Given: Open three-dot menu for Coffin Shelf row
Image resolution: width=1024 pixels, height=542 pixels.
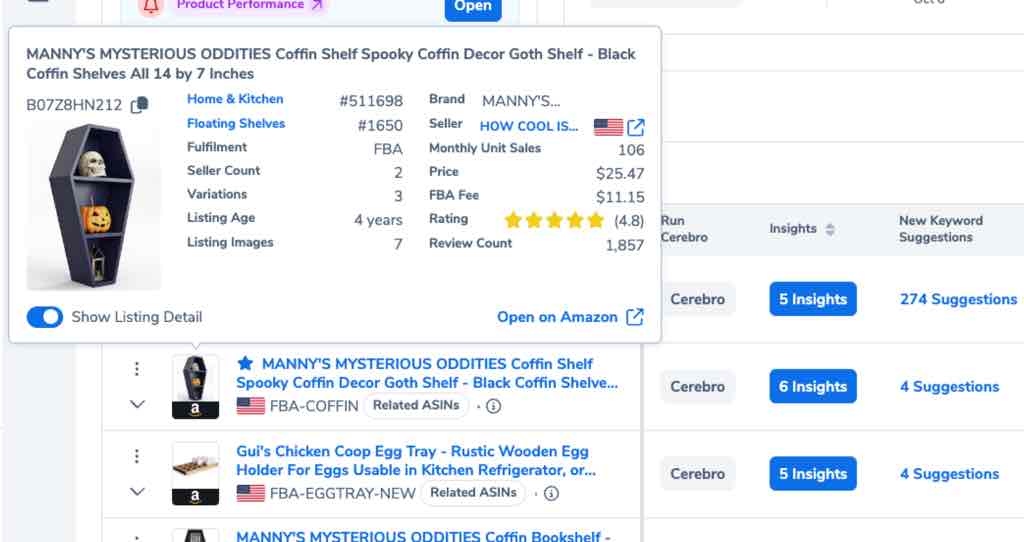Looking at the screenshot, I should click(x=136, y=369).
